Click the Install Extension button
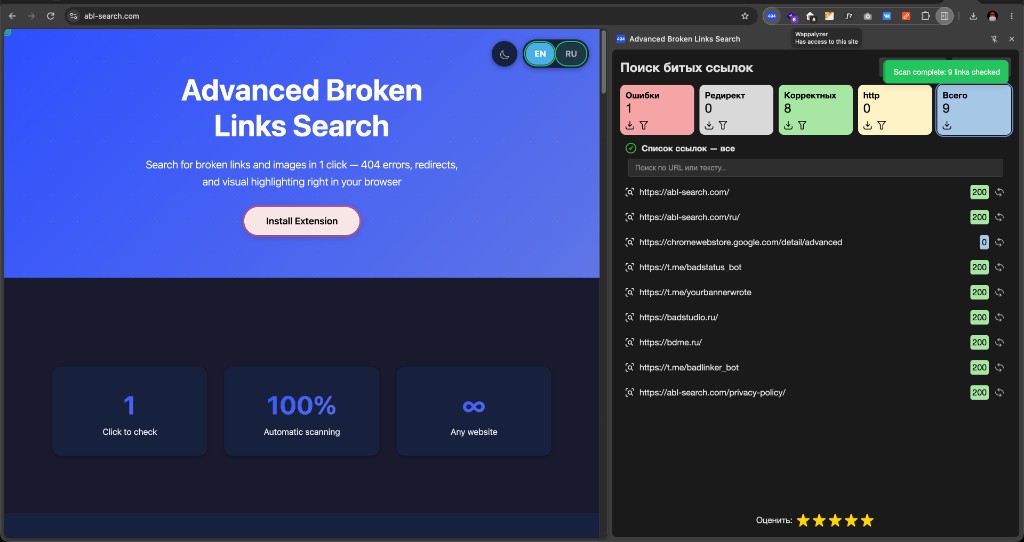 coord(302,221)
